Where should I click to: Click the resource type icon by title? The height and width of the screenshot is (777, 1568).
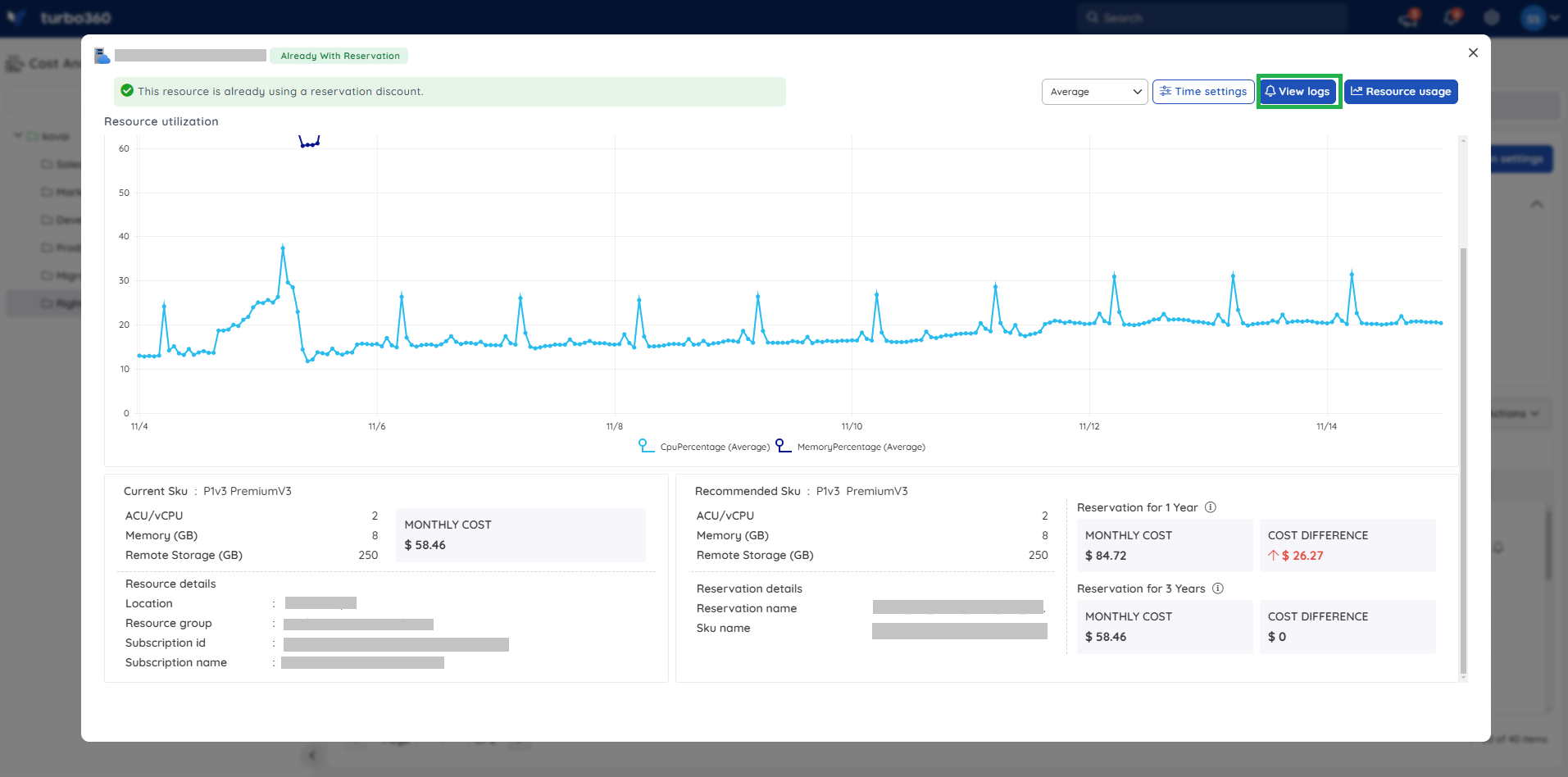(102, 56)
